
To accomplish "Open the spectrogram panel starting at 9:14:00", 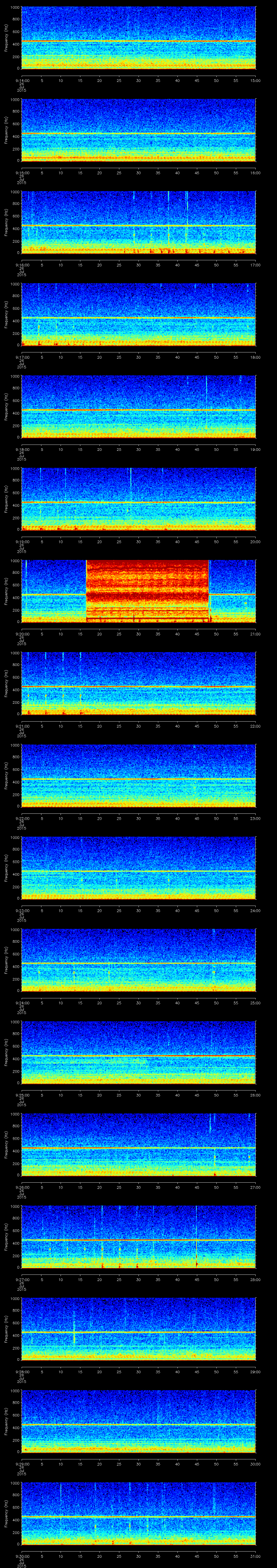I will point(138,38).
